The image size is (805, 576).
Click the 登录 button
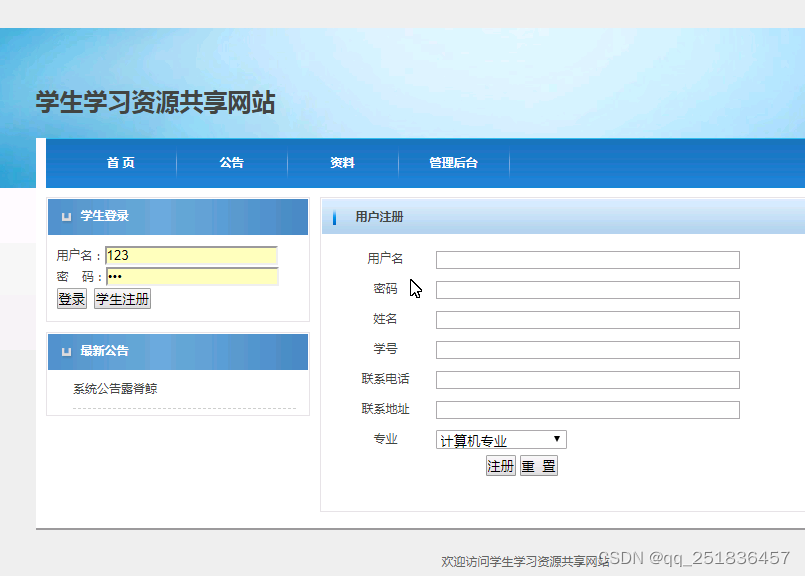coord(72,299)
